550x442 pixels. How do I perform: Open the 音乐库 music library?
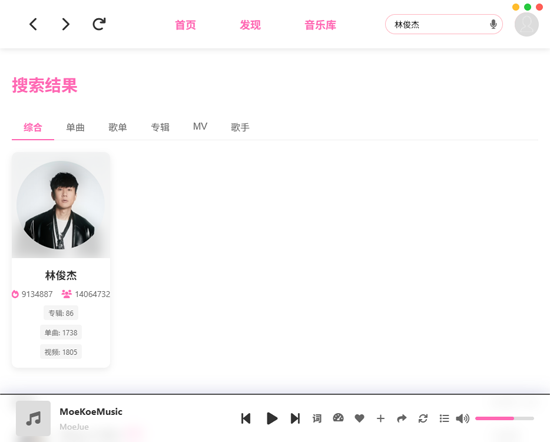[320, 25]
